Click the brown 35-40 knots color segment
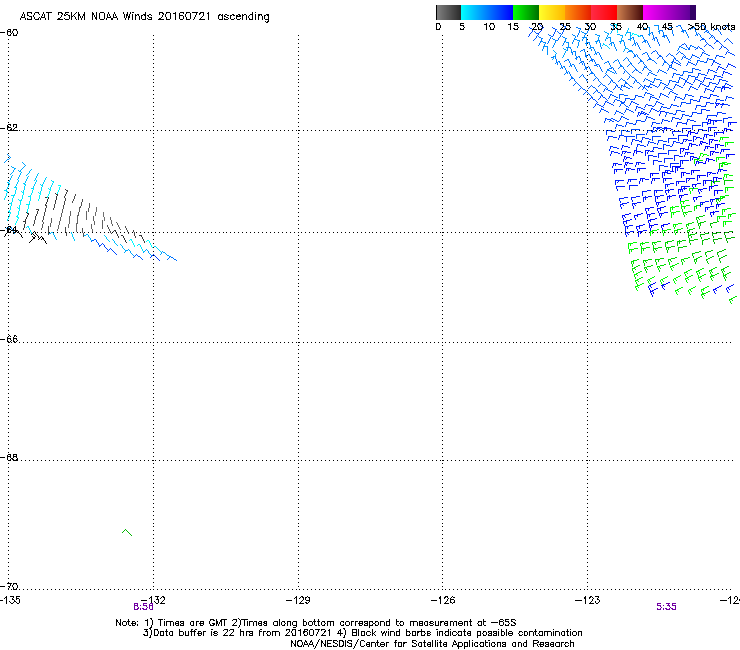The image size is (740, 650). click(630, 12)
